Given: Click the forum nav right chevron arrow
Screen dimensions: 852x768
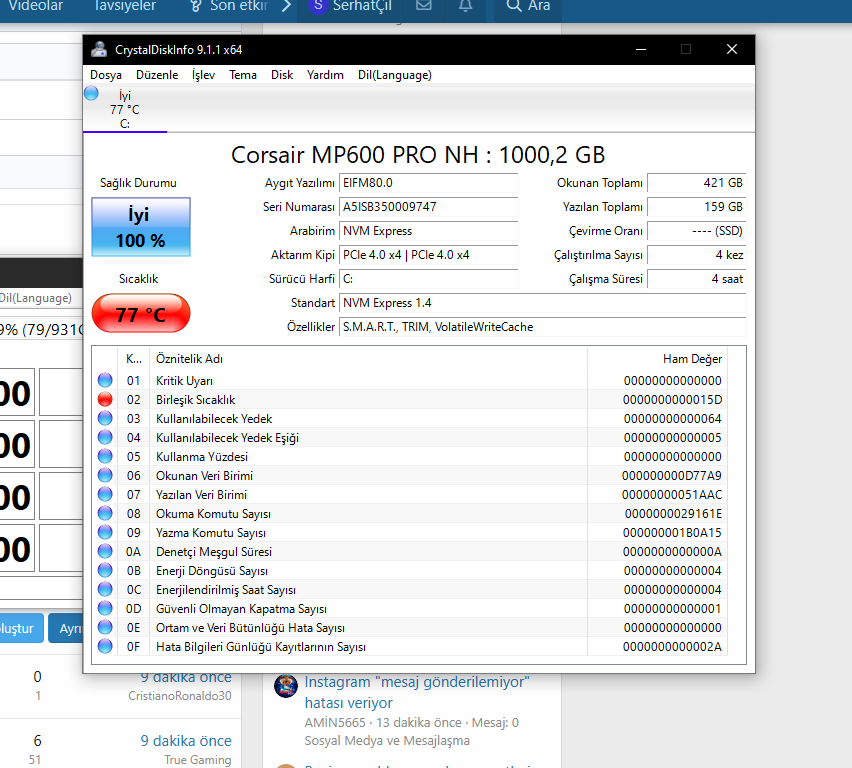Looking at the screenshot, I should point(286,6).
